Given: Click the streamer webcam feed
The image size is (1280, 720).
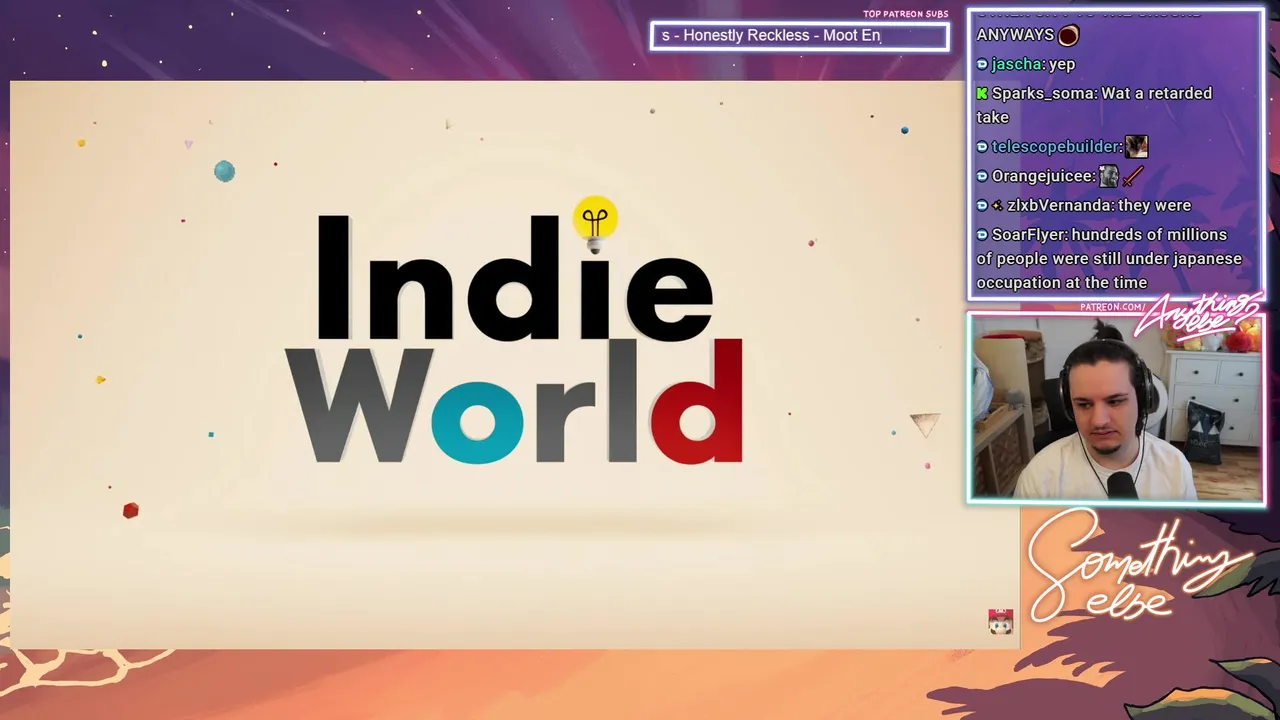Looking at the screenshot, I should pyautogui.click(x=1116, y=407).
